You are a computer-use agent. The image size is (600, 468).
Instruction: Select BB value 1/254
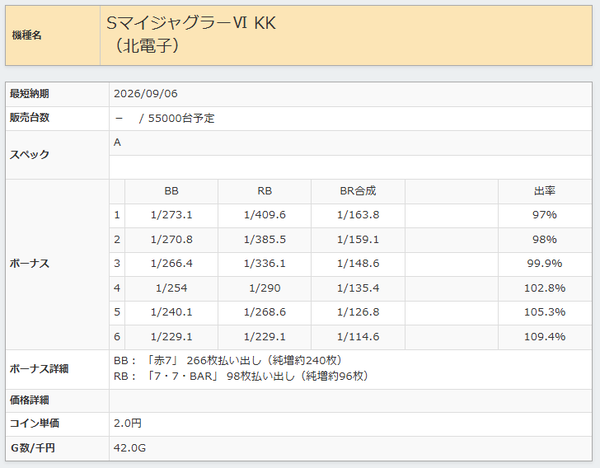[171, 288]
